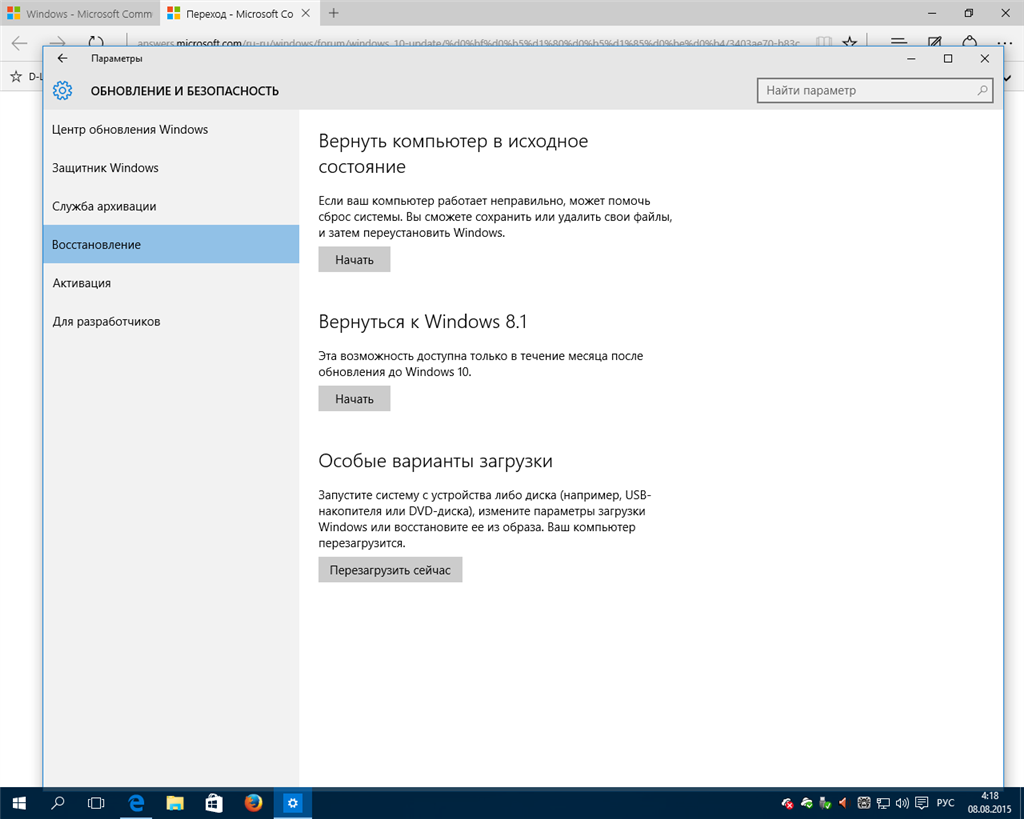The image size is (1024, 819).
Task: Click the Settings gear taskbar button
Action: [x=292, y=803]
